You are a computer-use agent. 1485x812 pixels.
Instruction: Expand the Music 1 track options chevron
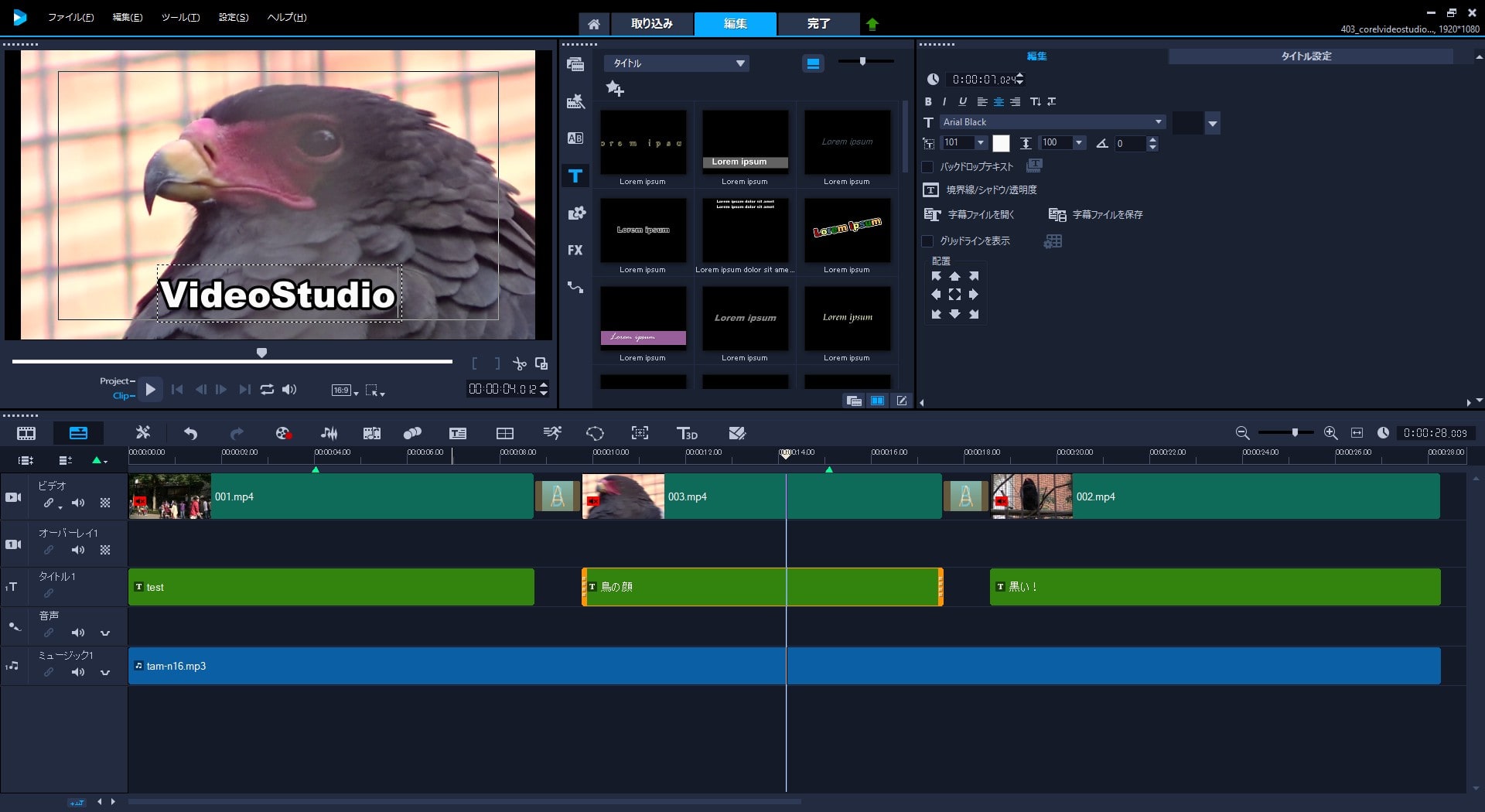(105, 673)
